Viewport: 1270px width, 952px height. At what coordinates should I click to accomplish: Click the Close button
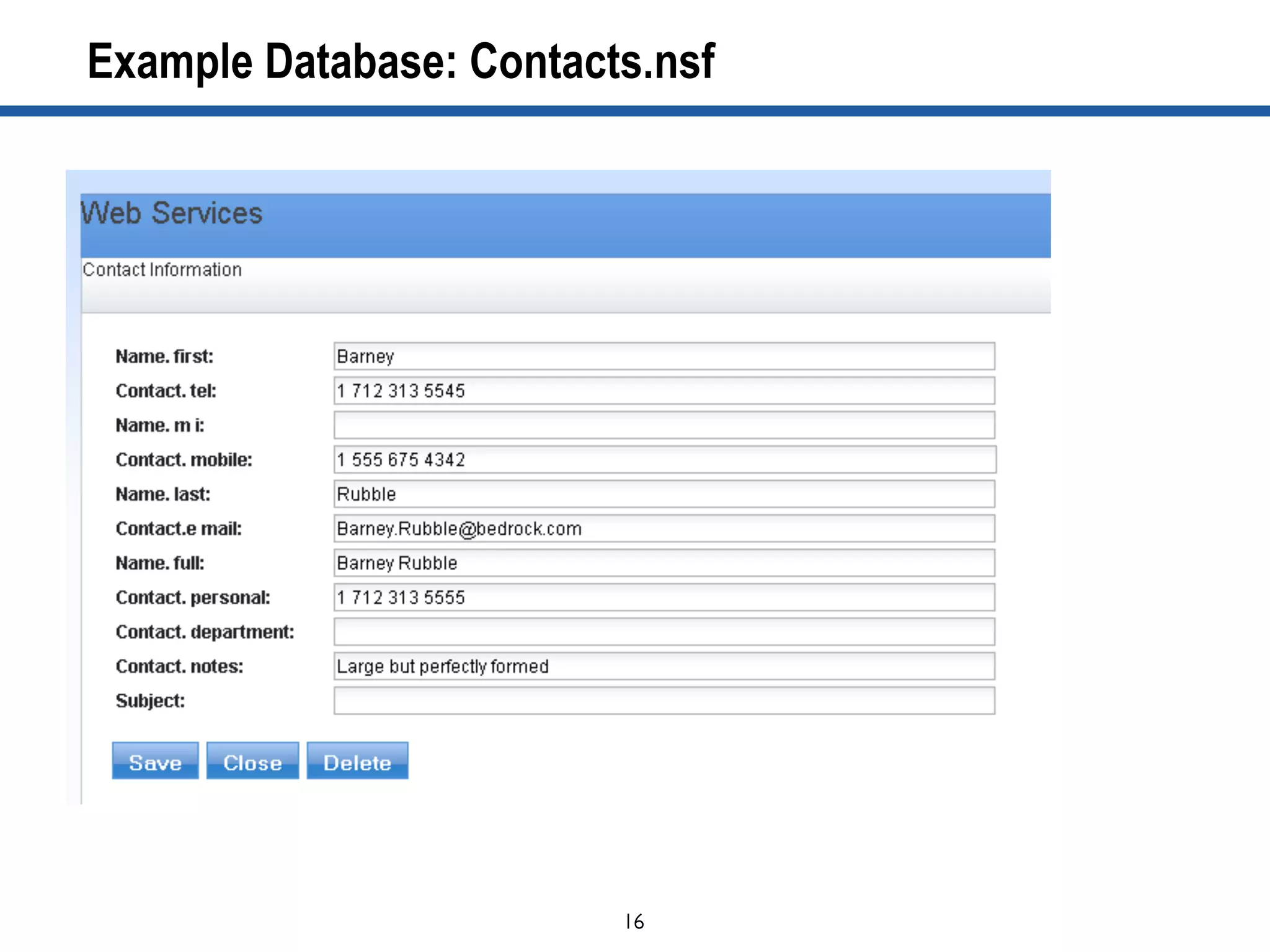coord(252,760)
